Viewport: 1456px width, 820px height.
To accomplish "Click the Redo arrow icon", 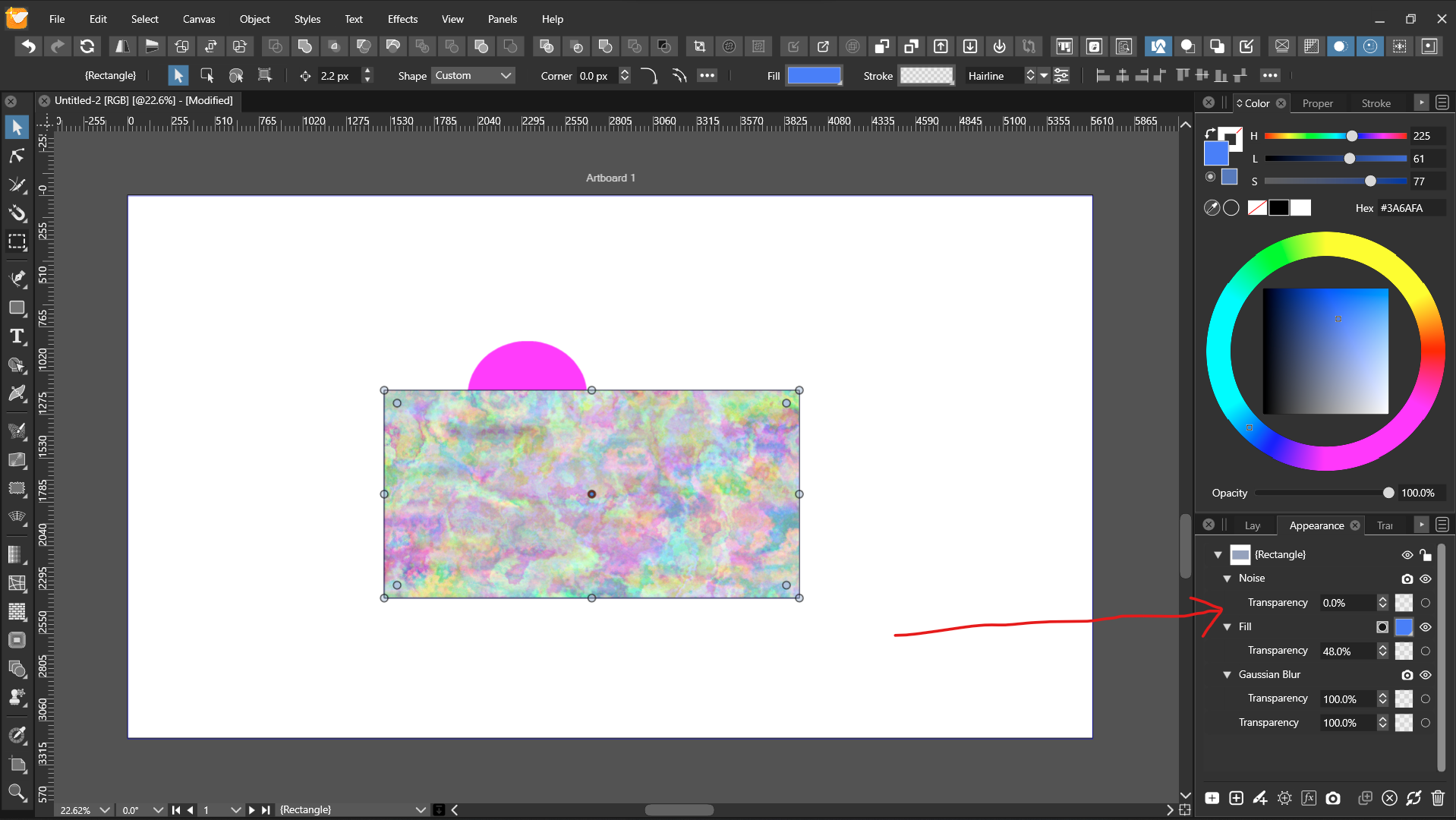I will tap(58, 47).
